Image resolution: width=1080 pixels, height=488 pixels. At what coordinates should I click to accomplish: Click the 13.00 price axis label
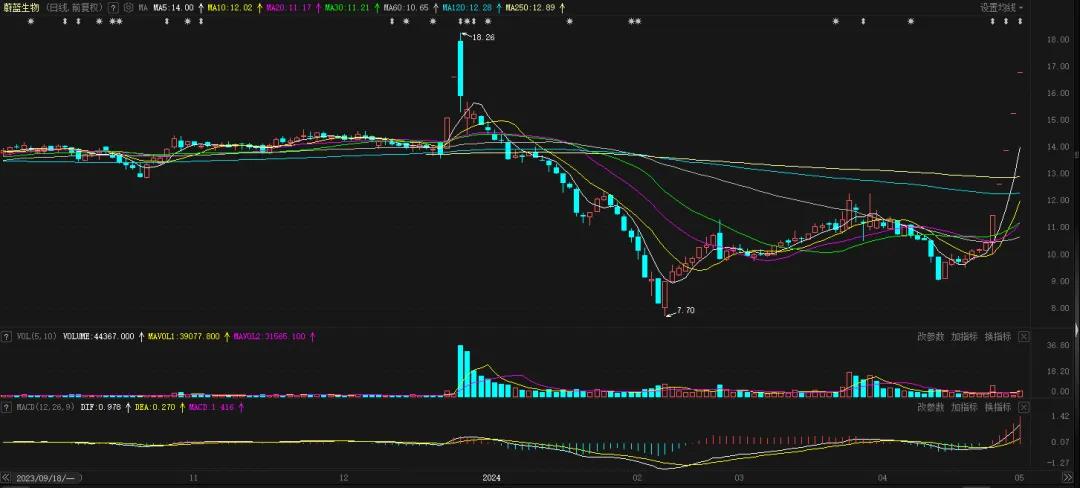click(x=1058, y=174)
